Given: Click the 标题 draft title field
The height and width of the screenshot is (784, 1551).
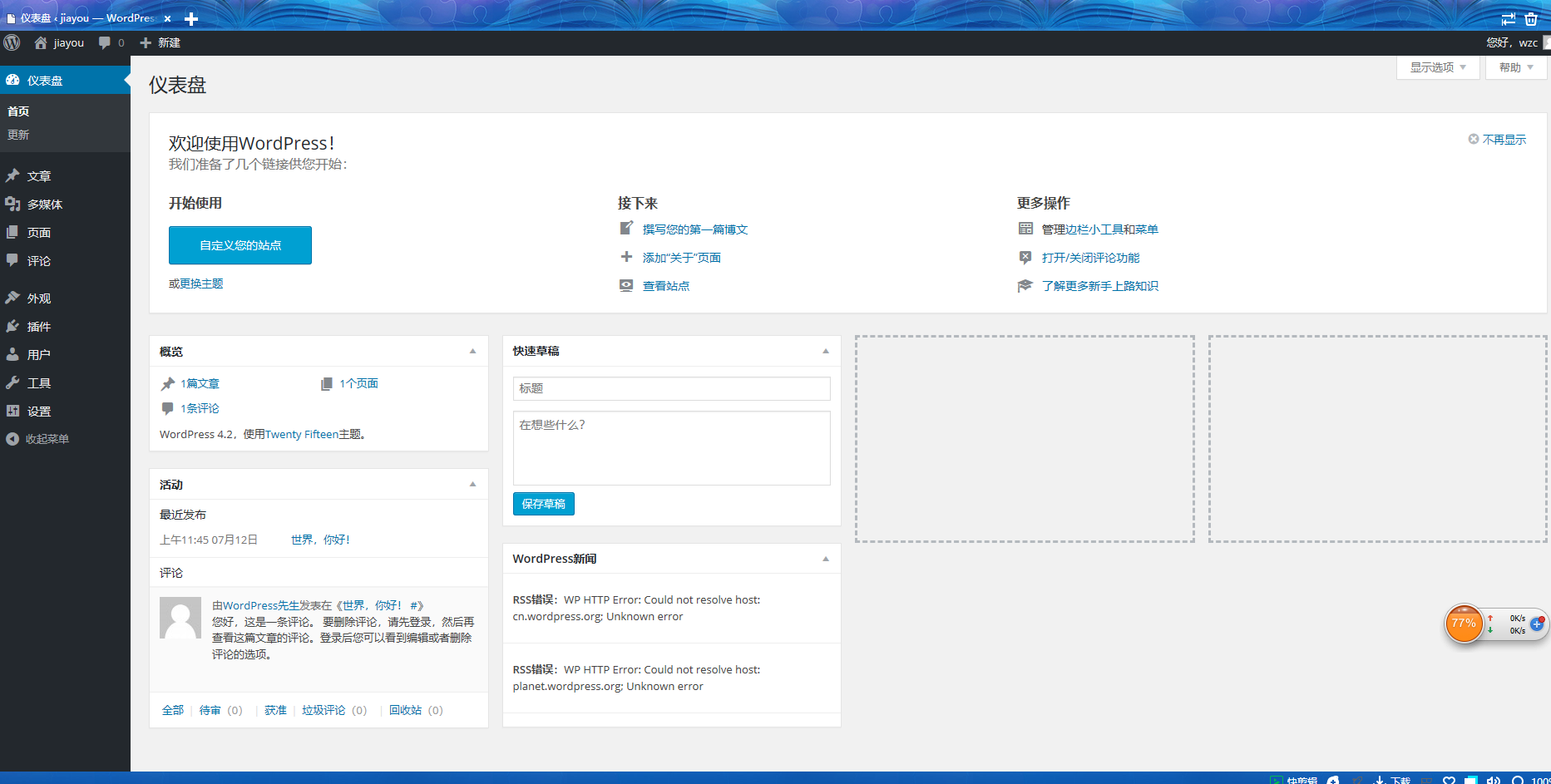Looking at the screenshot, I should (671, 388).
